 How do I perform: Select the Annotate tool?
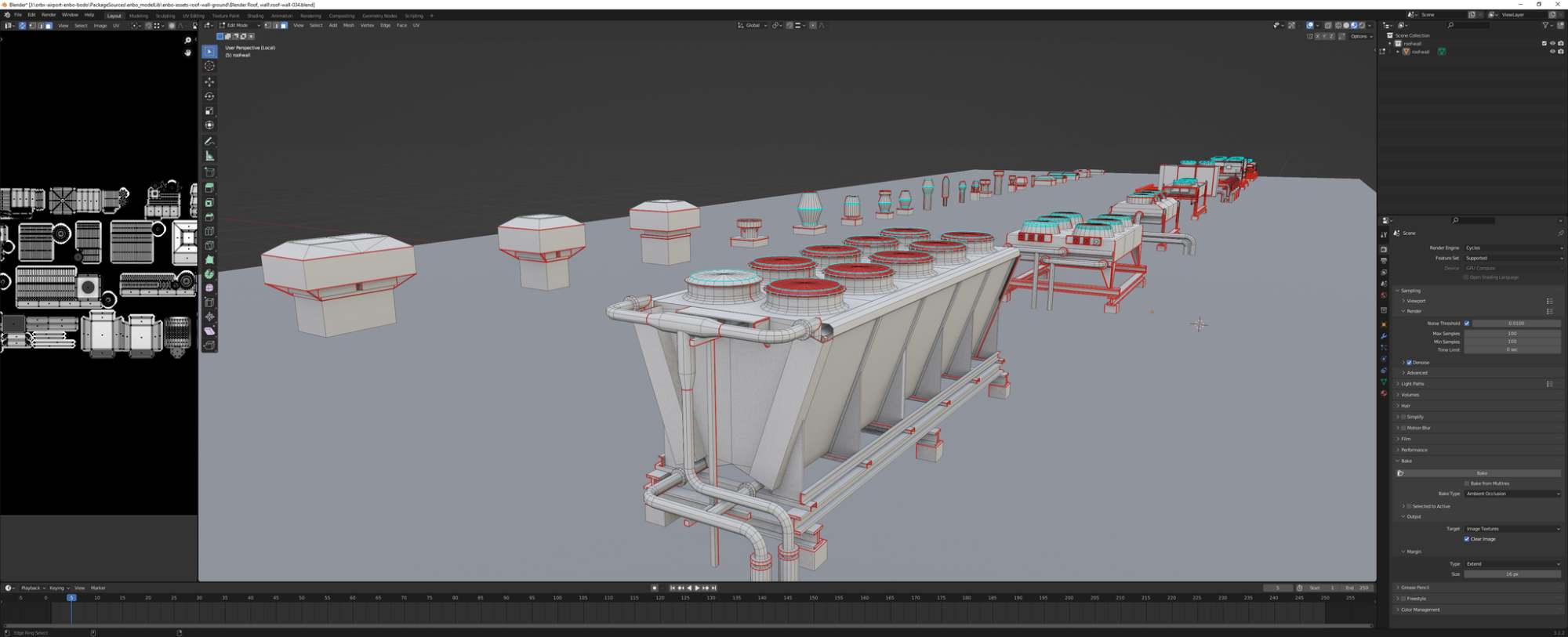click(x=209, y=142)
